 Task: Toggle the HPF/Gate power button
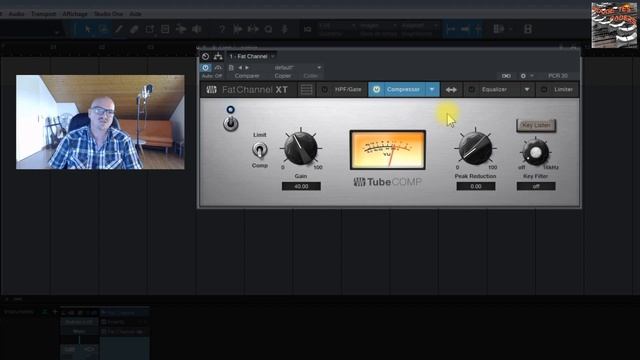(324, 89)
